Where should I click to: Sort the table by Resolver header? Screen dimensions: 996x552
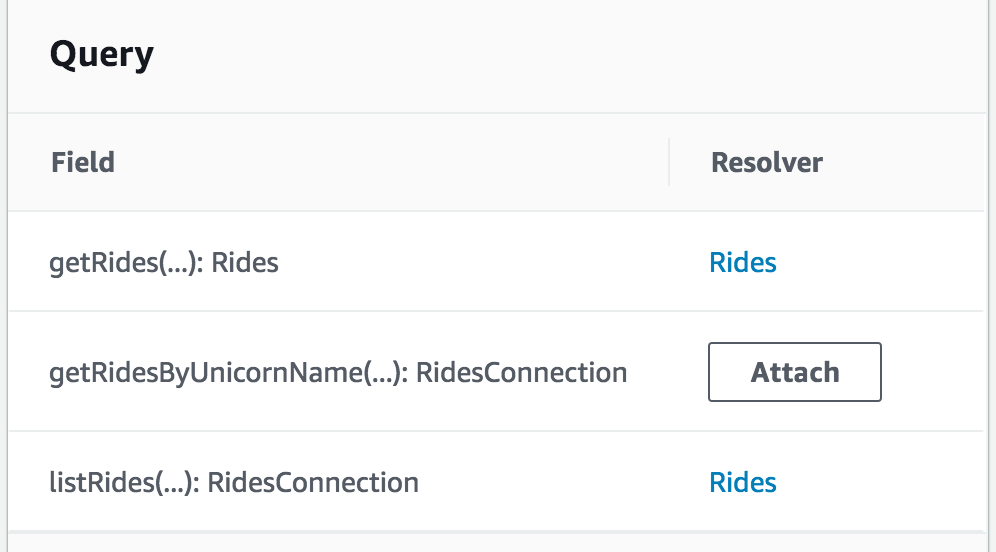[767, 163]
